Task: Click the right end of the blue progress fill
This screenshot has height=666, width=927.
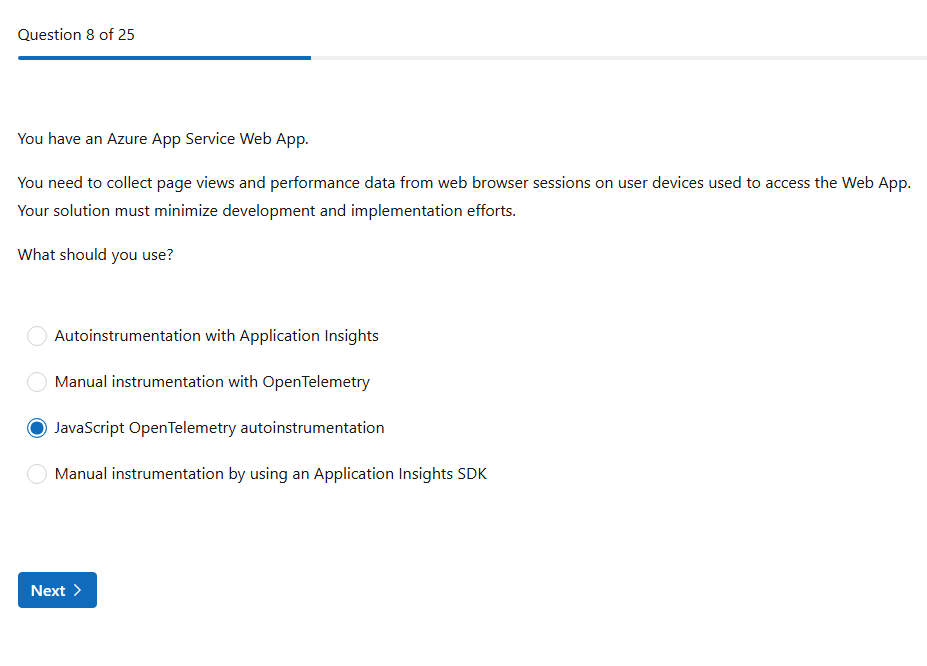Action: (307, 58)
